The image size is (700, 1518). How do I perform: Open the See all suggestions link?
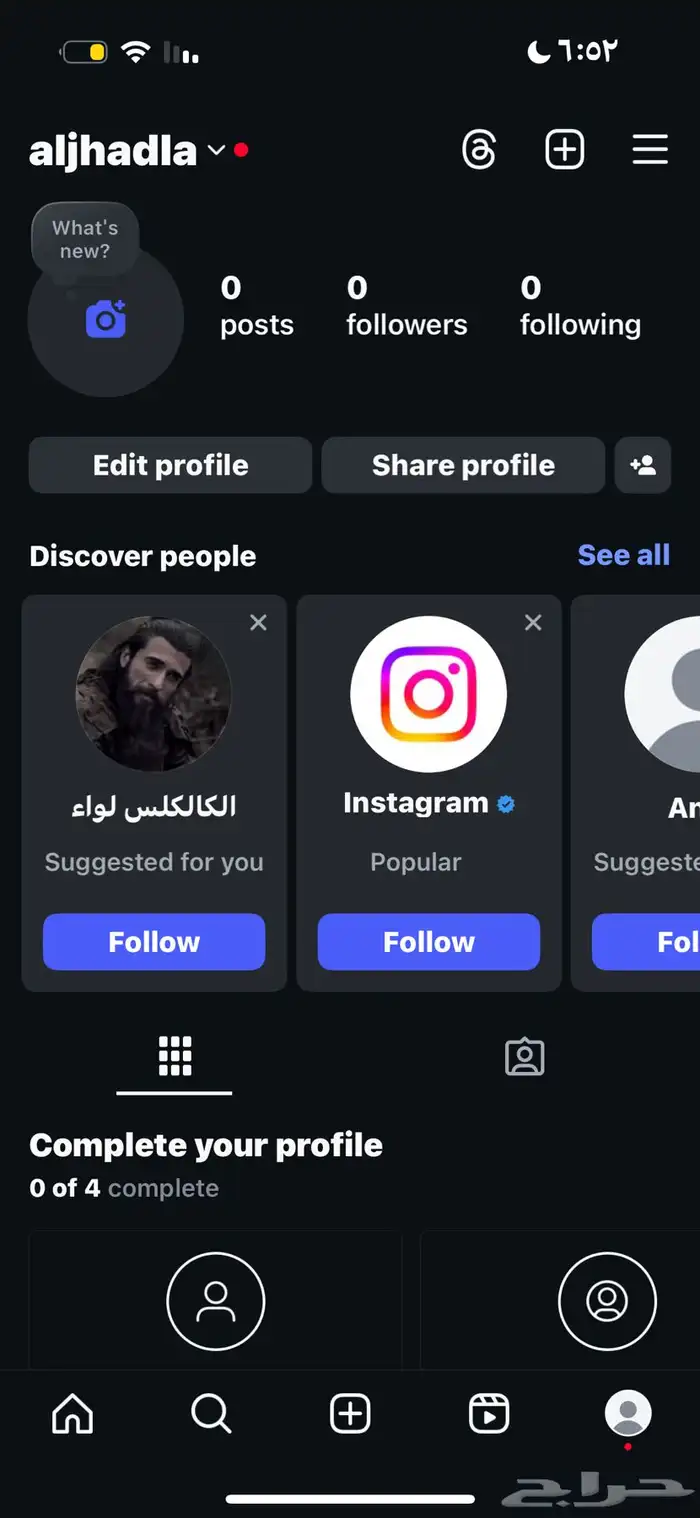point(623,555)
